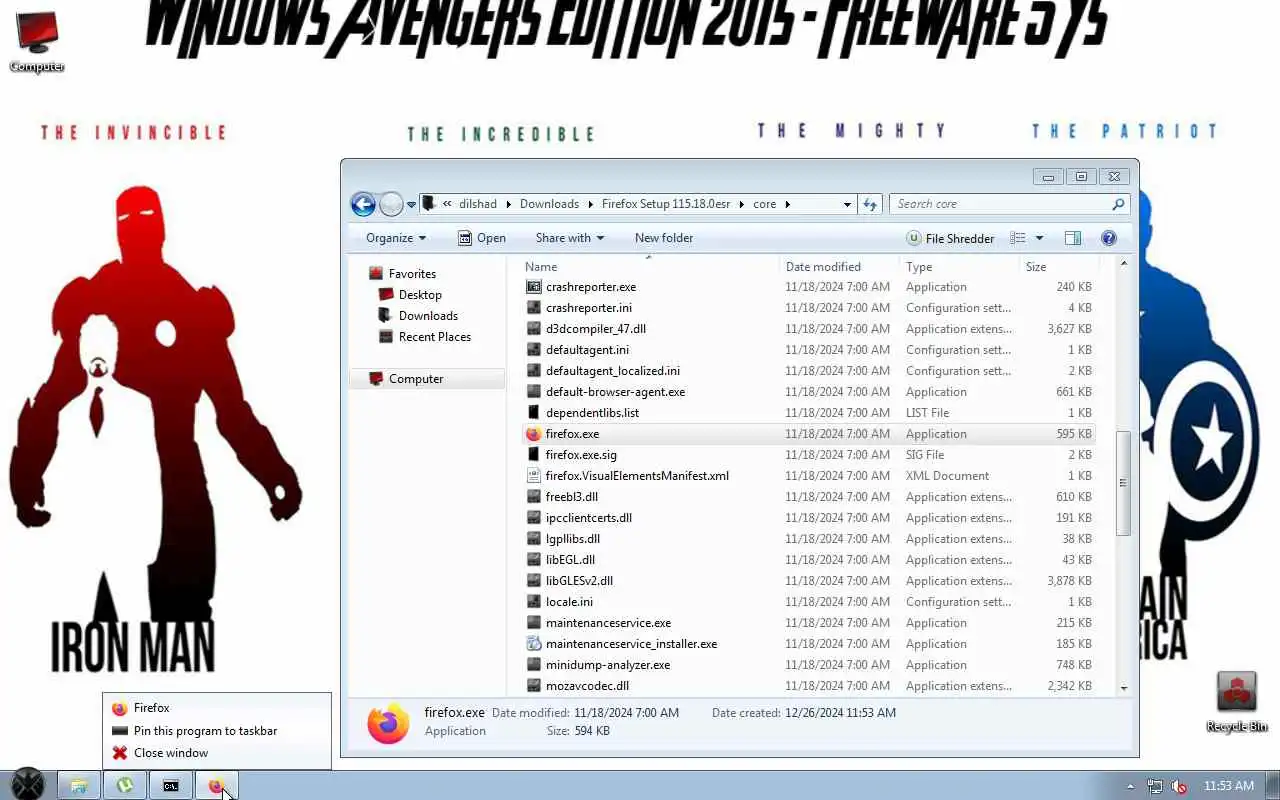Screen dimensions: 1280x800
Task: Click the maintenanceservice.exe file icon
Action: tap(533, 623)
